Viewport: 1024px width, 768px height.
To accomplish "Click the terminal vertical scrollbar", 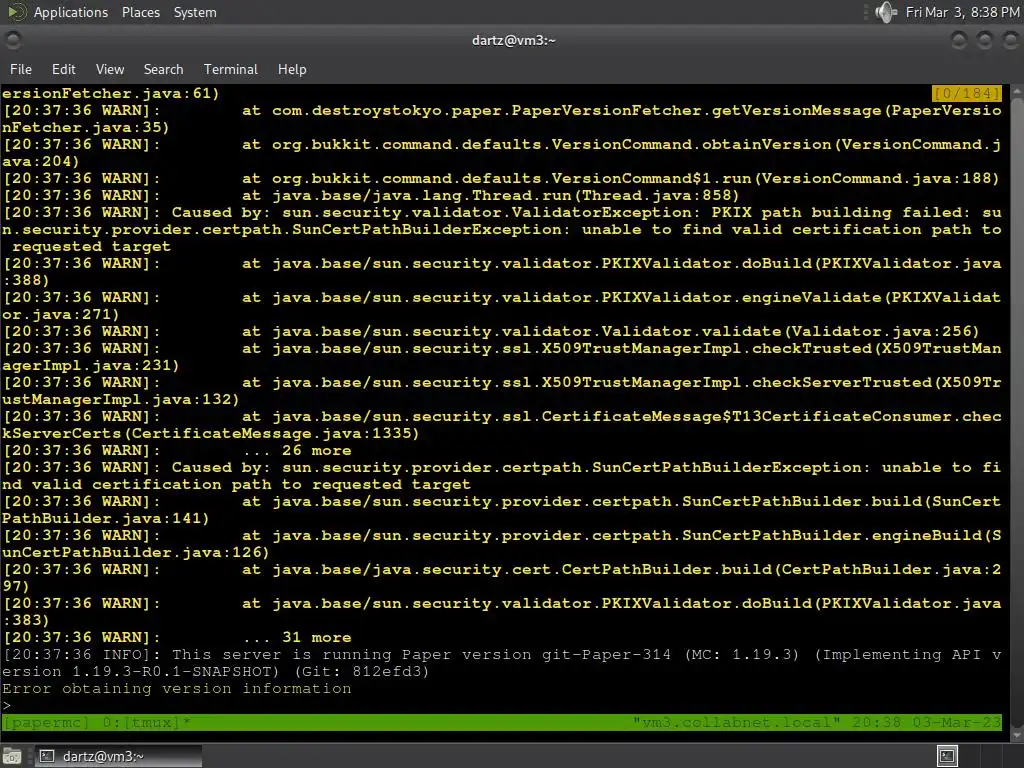I will pos(1016,411).
